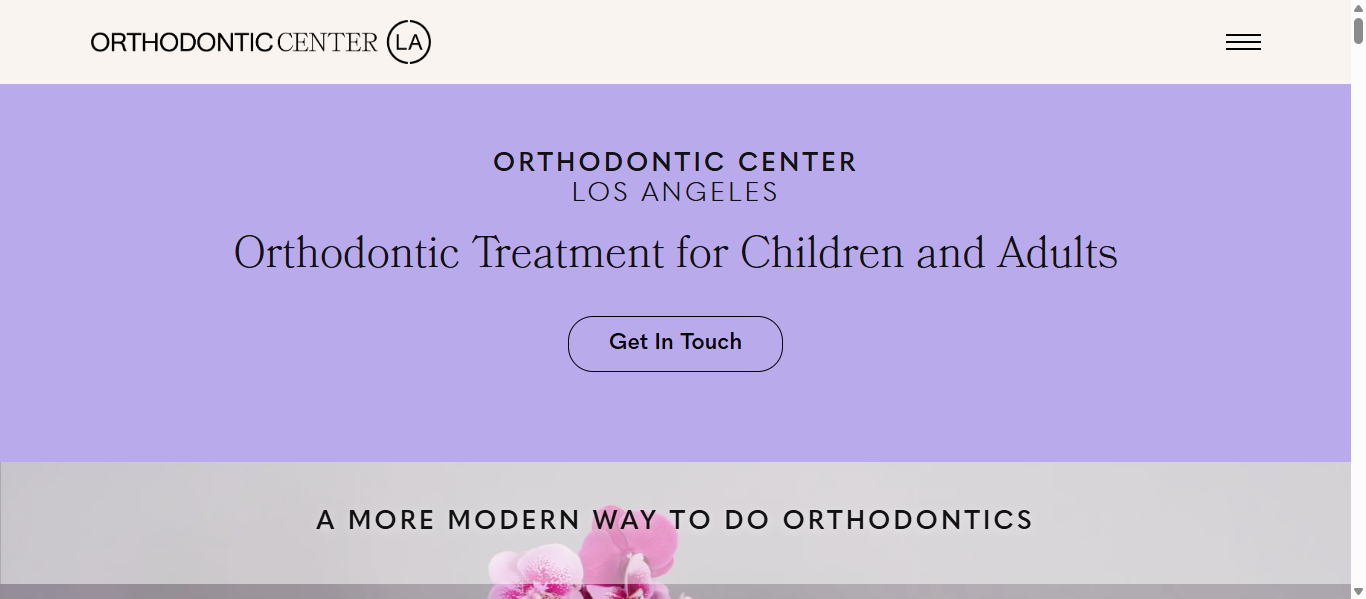
Task: Click the word Adults in hero headline
Action: point(1058,252)
